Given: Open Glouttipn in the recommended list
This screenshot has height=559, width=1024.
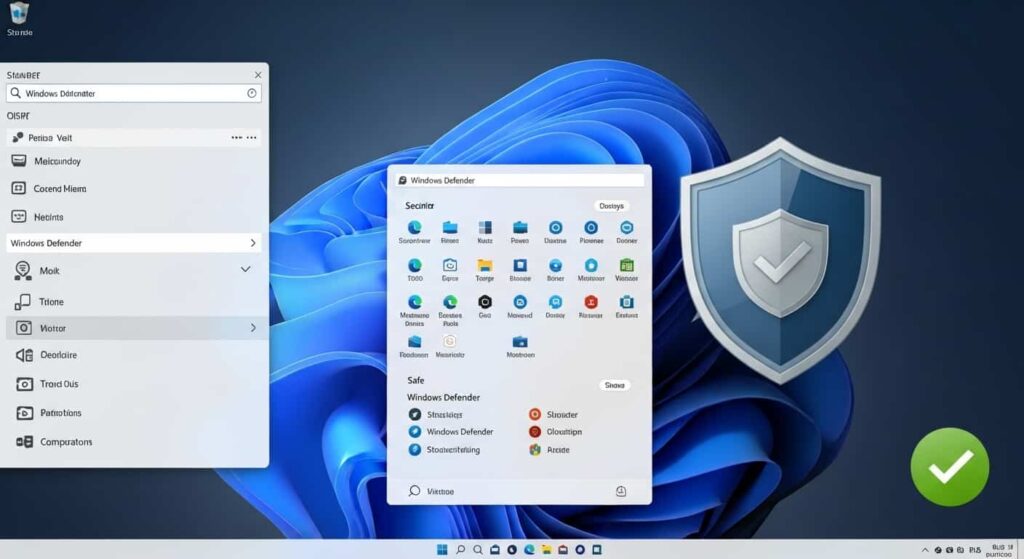Looking at the screenshot, I should [555, 432].
